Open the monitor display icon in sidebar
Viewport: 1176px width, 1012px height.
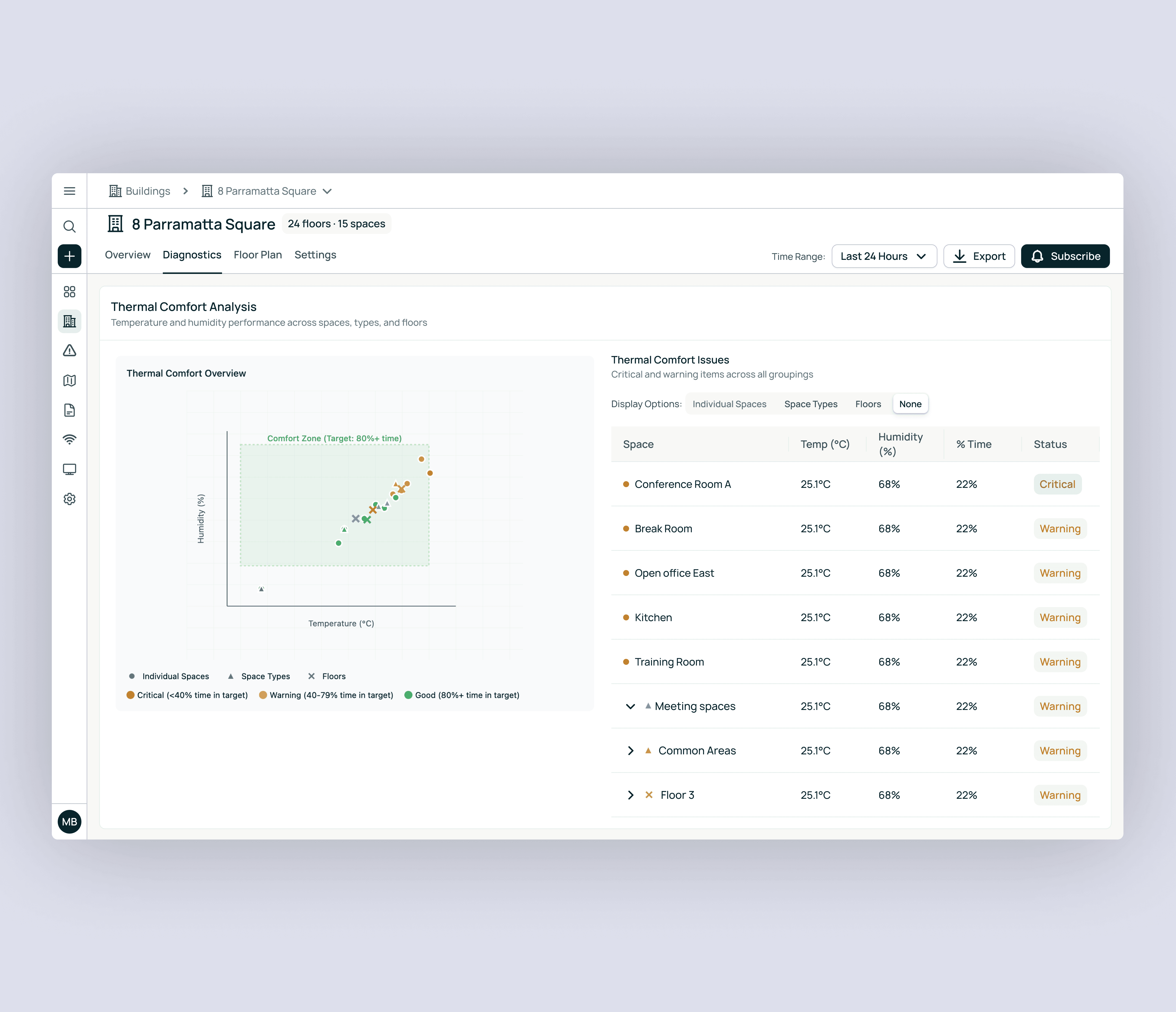69,469
